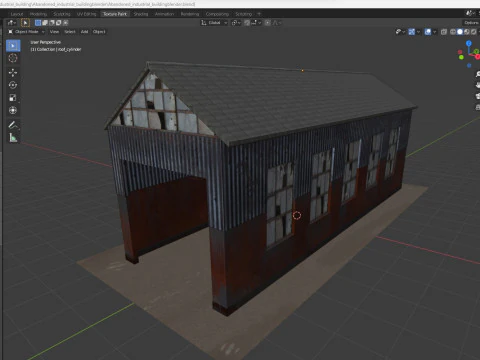Open the View menu
The height and width of the screenshot is (360, 480).
click(x=54, y=32)
